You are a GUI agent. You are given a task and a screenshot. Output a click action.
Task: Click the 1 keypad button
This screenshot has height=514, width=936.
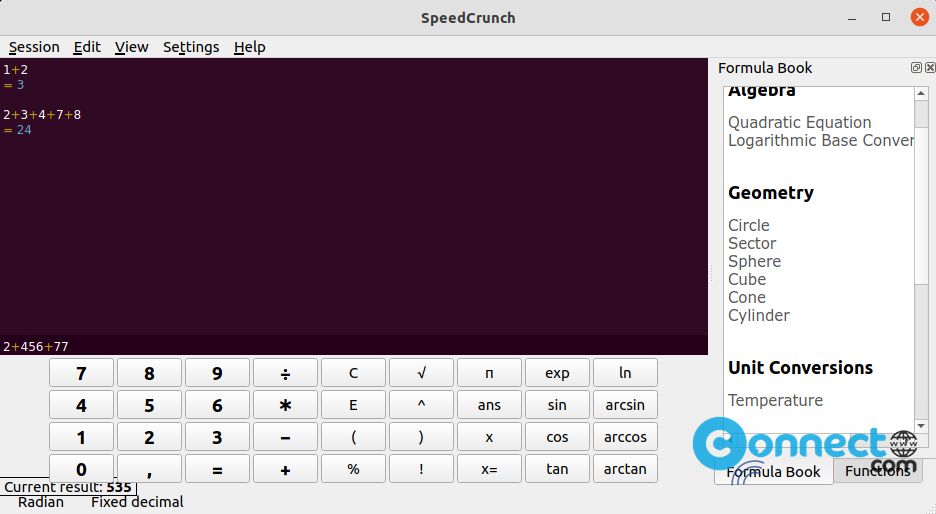point(81,437)
